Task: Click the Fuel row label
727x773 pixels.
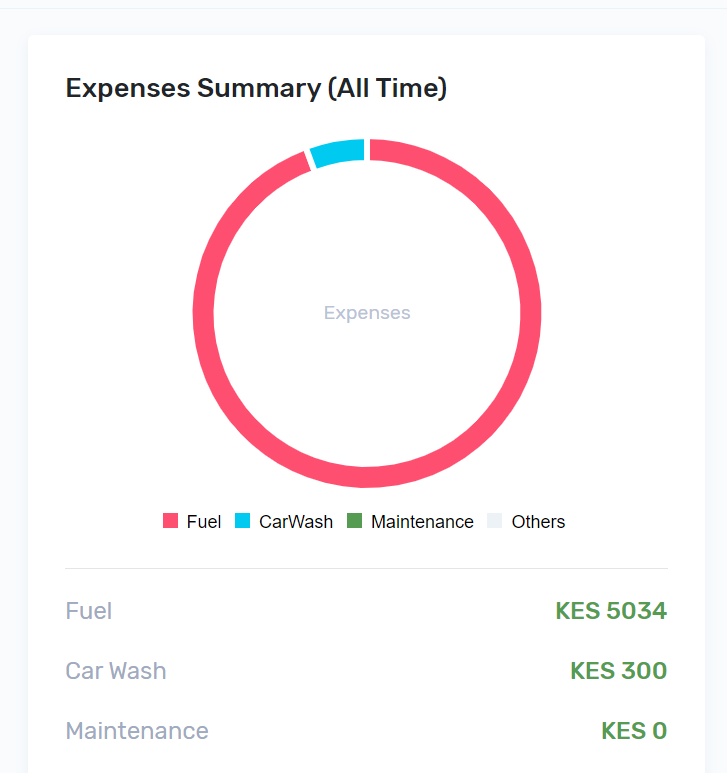Action: pos(89,610)
